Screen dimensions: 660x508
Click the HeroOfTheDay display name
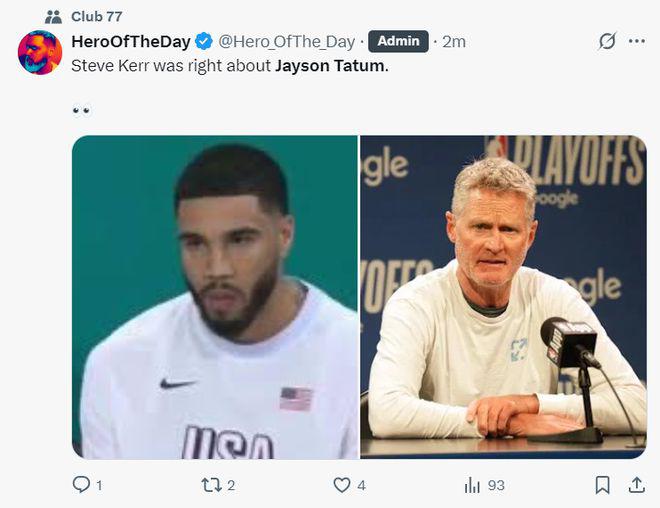point(131,41)
